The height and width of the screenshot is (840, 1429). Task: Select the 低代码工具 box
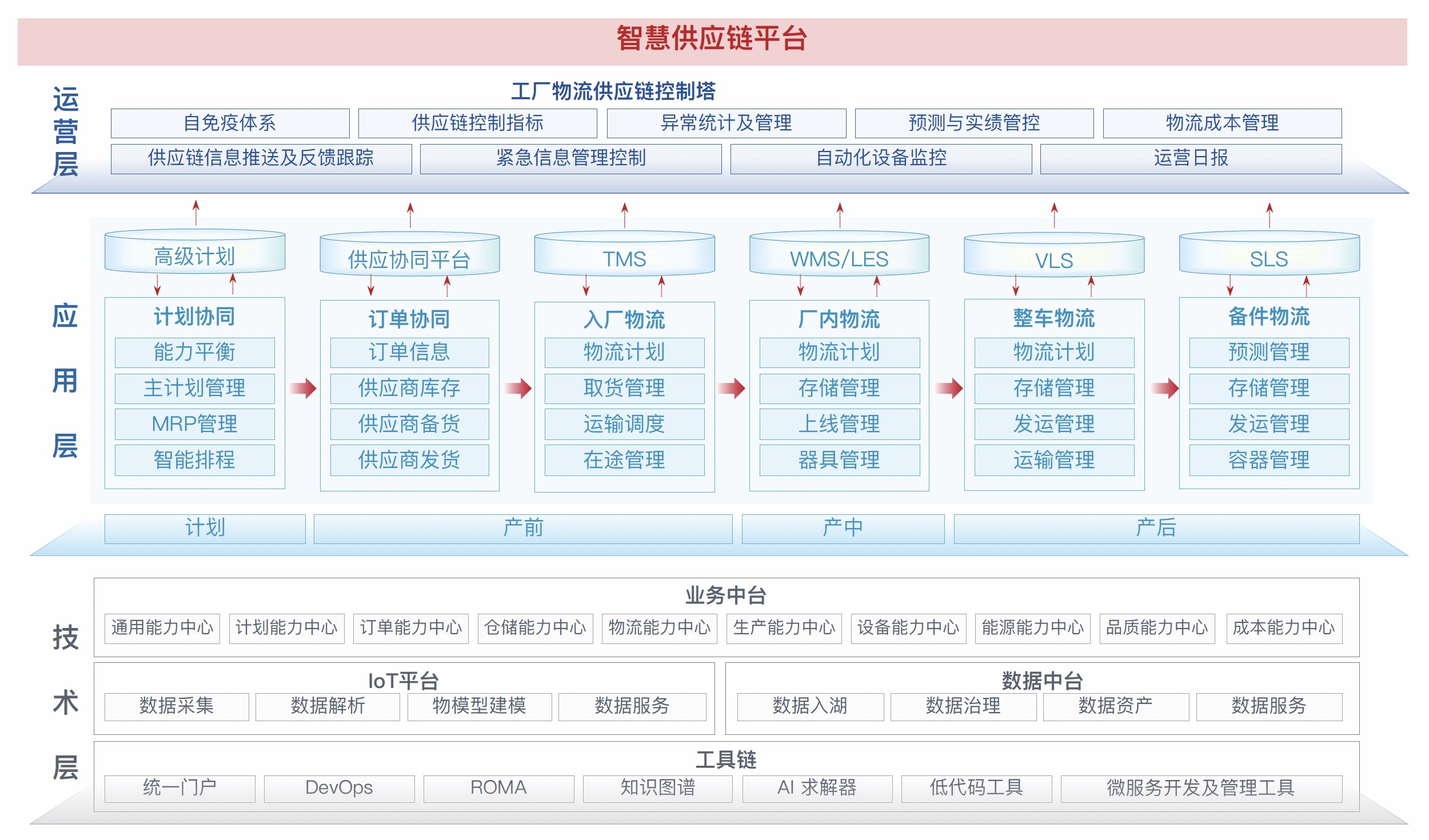tap(976, 789)
